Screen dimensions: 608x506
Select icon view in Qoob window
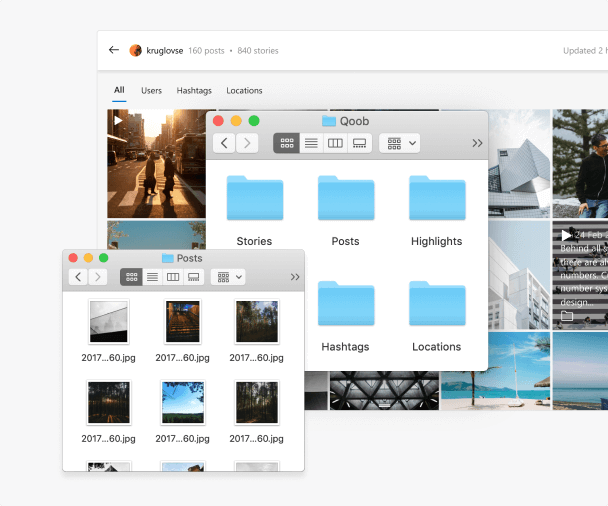tap(287, 143)
